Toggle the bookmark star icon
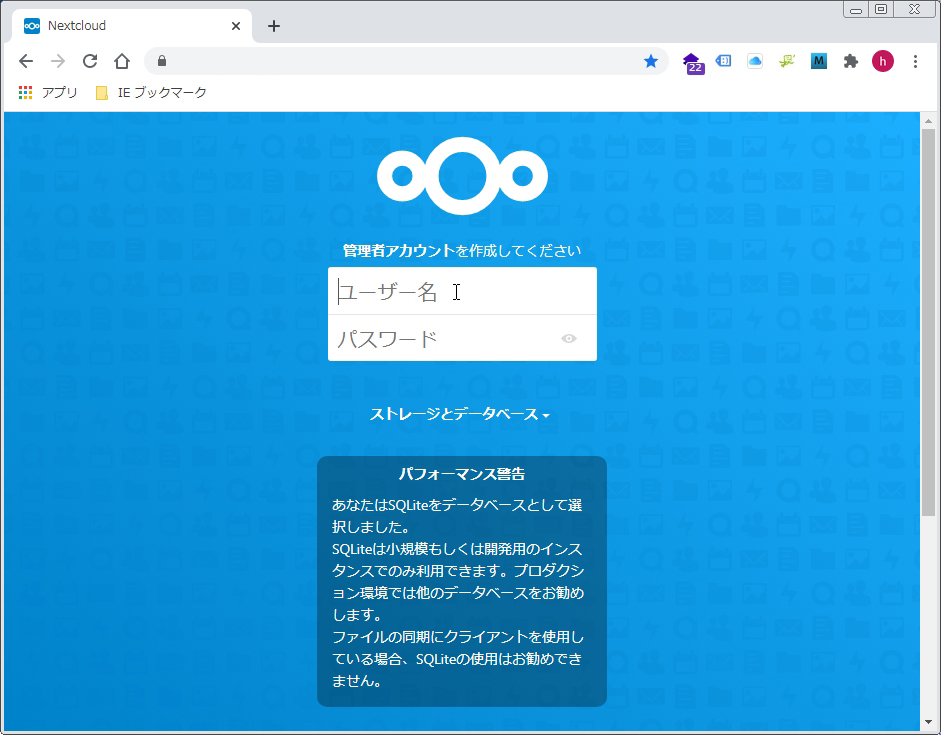Screen dimensions: 941x735 point(651,61)
